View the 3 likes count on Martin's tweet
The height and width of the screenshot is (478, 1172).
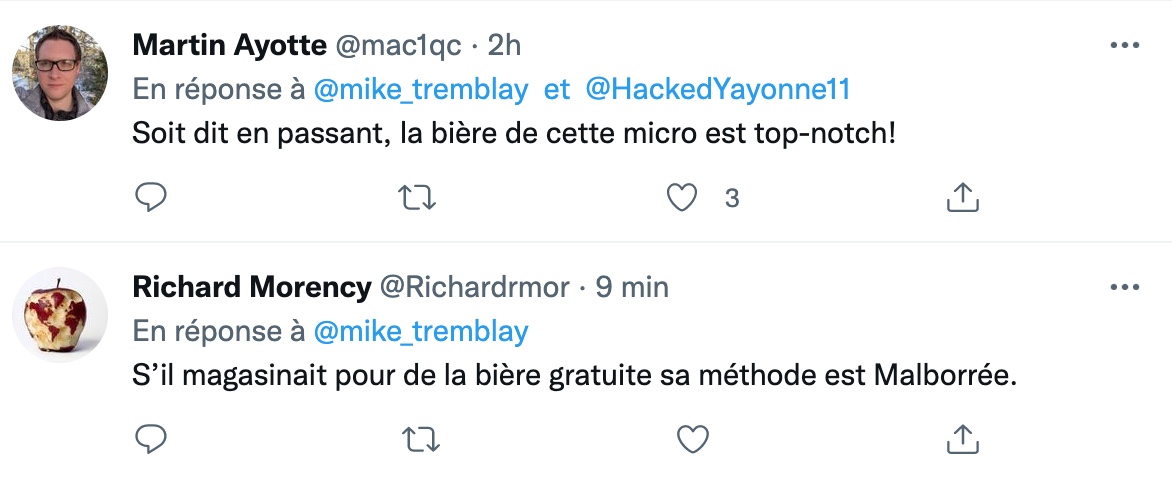coord(732,198)
